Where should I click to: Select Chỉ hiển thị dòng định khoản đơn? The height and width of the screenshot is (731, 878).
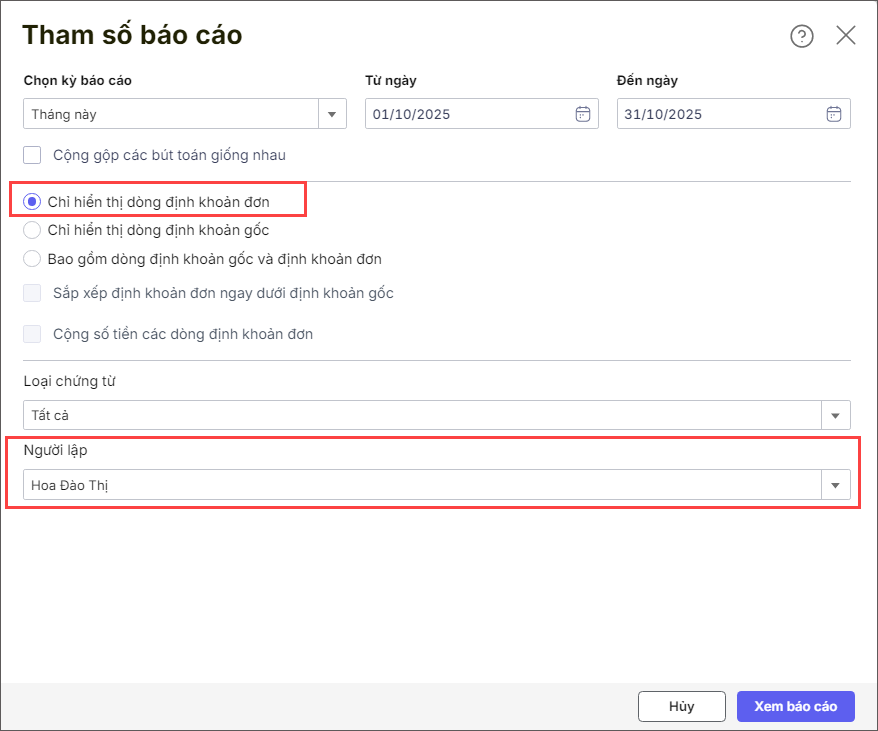pos(32,201)
